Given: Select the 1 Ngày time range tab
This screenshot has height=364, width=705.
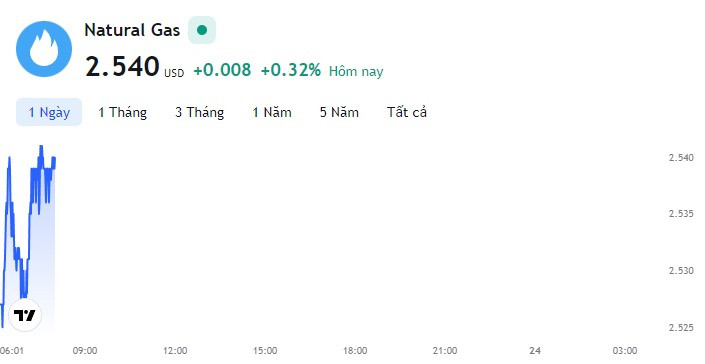Looking at the screenshot, I should click(x=49, y=112).
